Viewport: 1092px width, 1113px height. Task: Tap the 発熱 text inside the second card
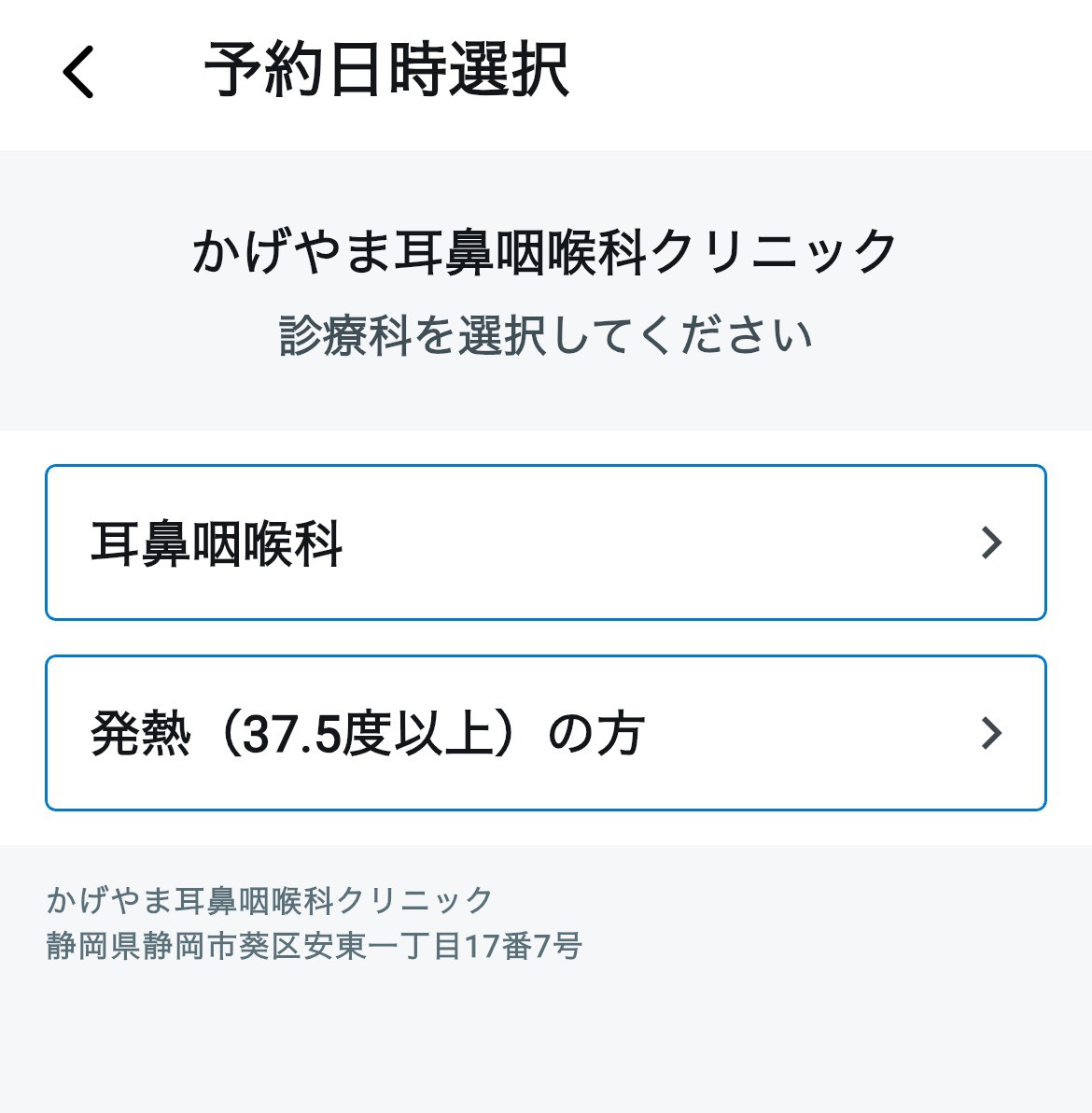(141, 734)
